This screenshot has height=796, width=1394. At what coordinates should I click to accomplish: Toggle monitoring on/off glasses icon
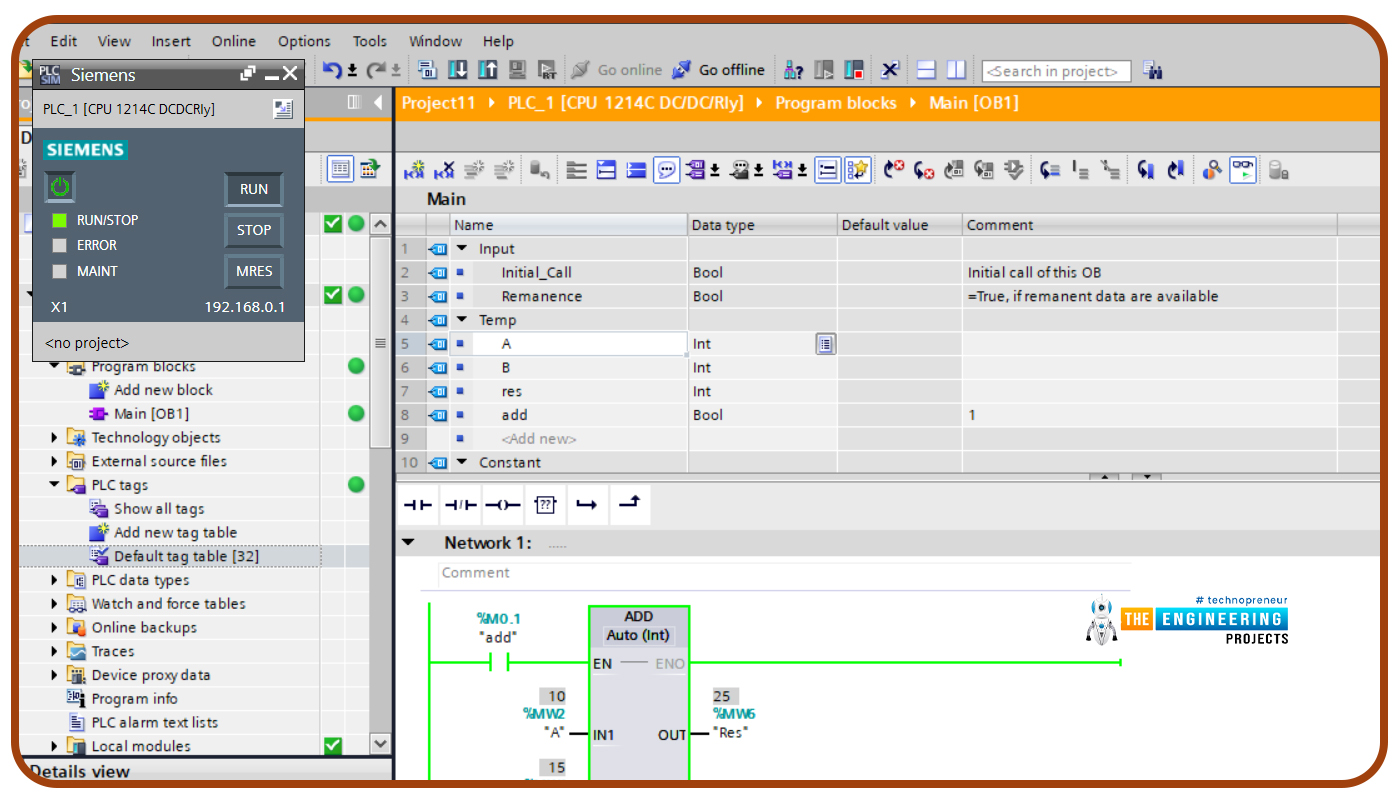coord(1242,170)
